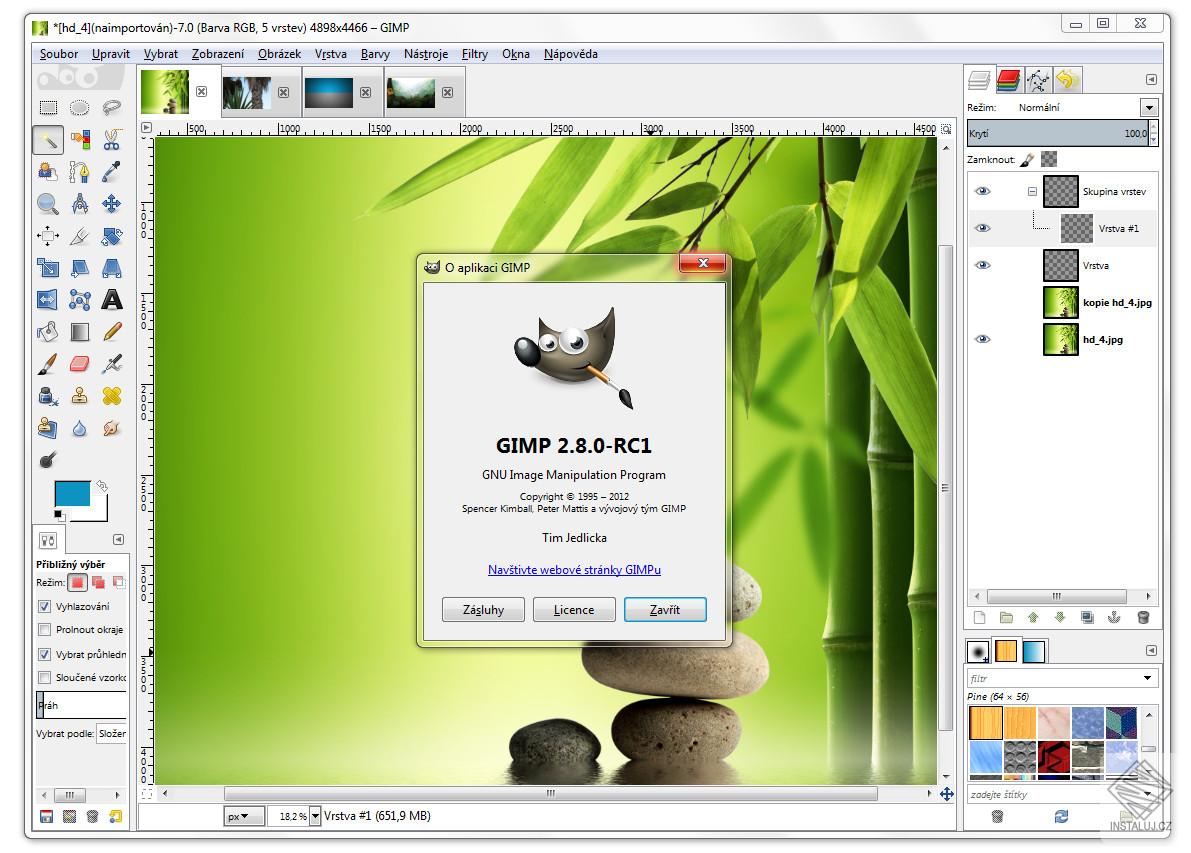
Task: Choose the Flip tool
Action: tap(48, 300)
